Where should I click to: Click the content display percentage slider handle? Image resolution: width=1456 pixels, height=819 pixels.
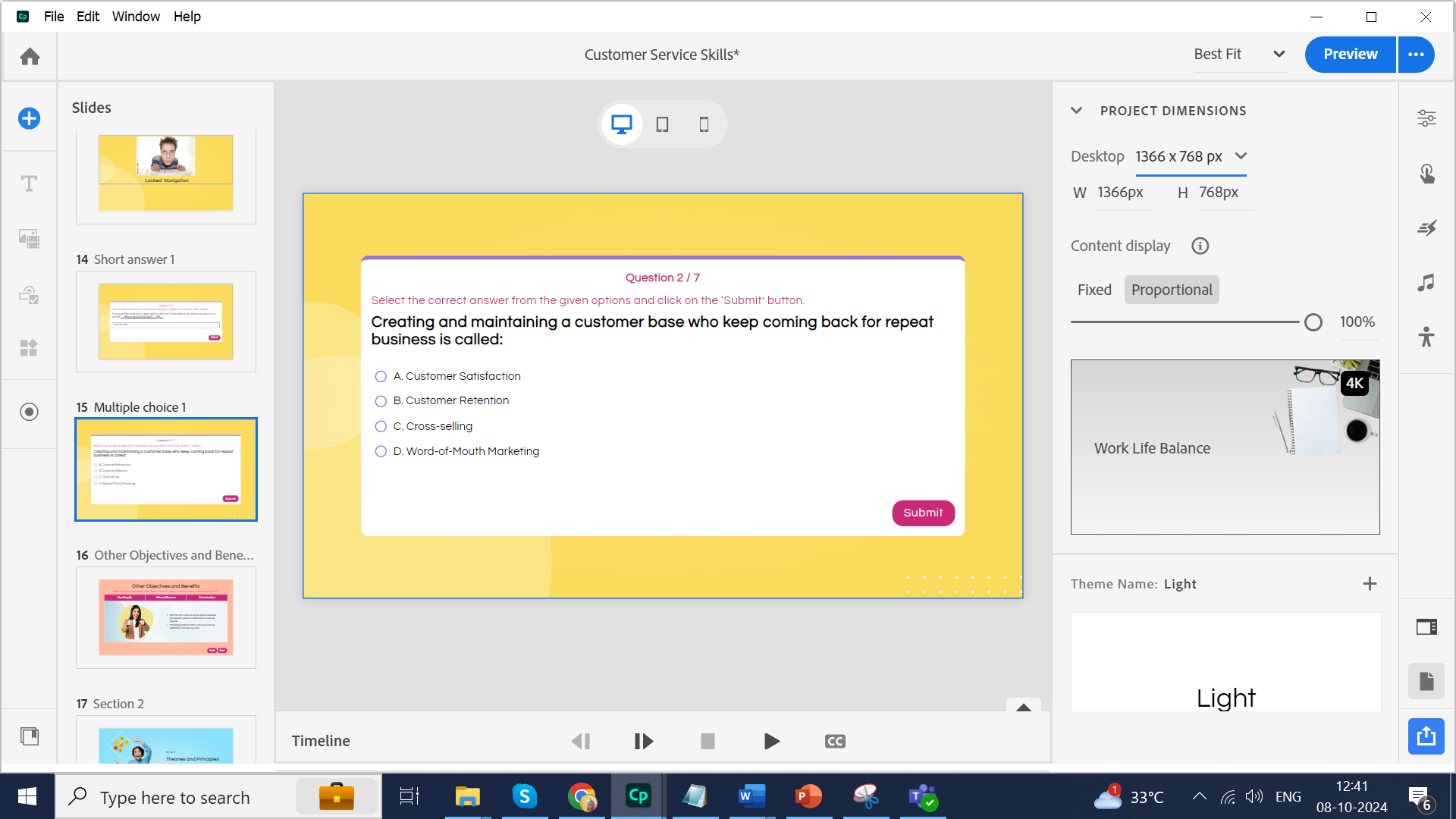pyautogui.click(x=1313, y=322)
